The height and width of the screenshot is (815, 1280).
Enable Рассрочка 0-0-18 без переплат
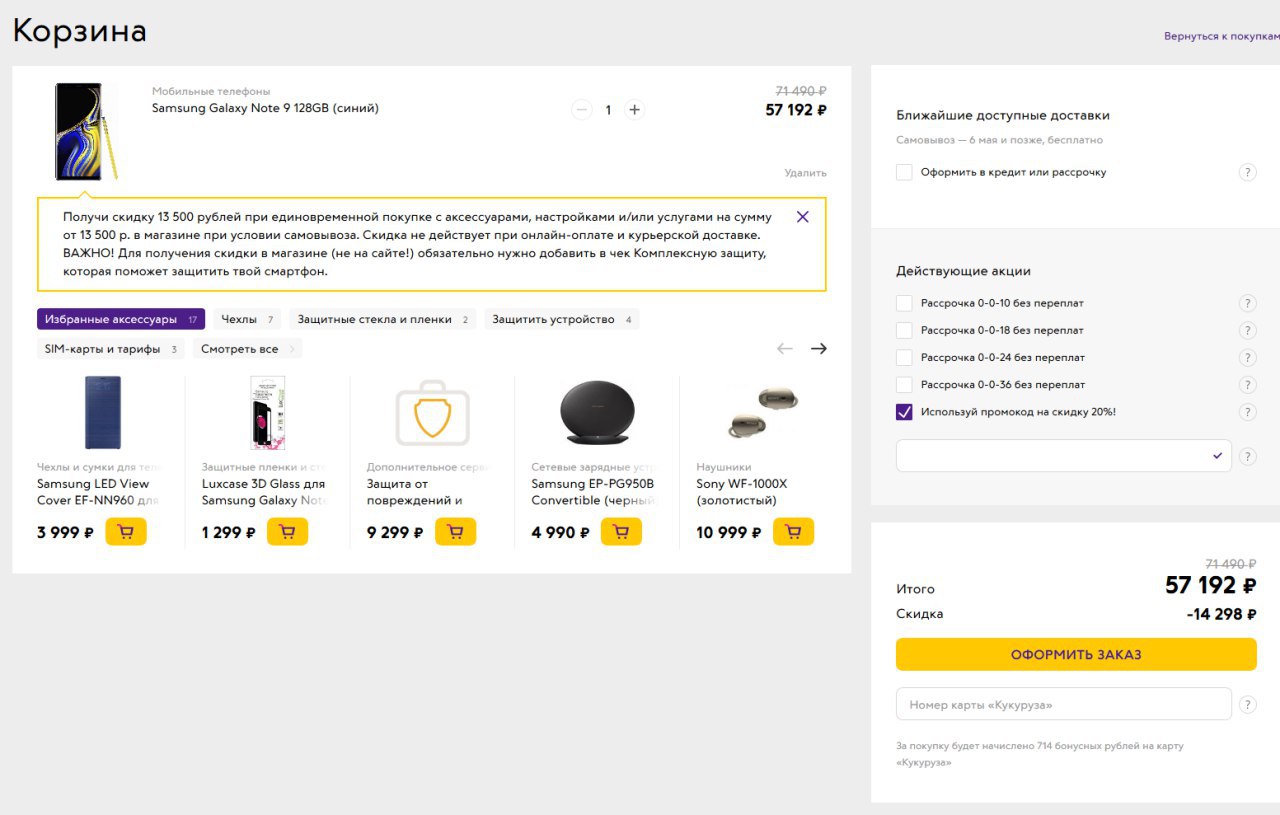(904, 330)
